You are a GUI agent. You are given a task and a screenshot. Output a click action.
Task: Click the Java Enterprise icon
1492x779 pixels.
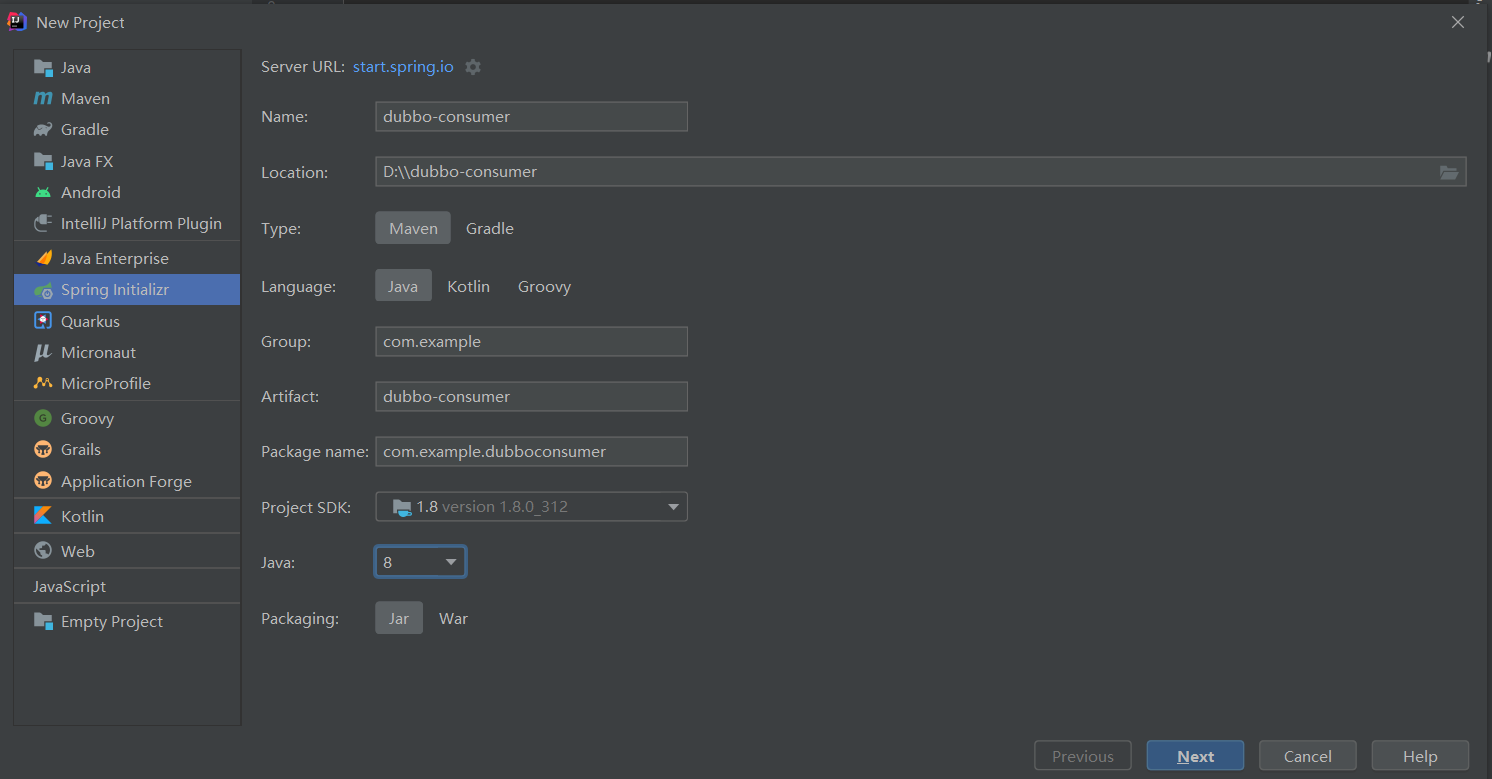(43, 258)
